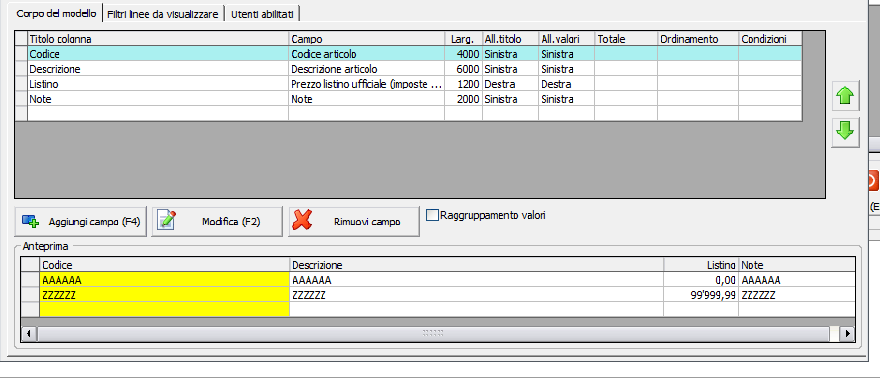Click Modifica (F2) button
The image size is (880, 378).
click(x=217, y=222)
